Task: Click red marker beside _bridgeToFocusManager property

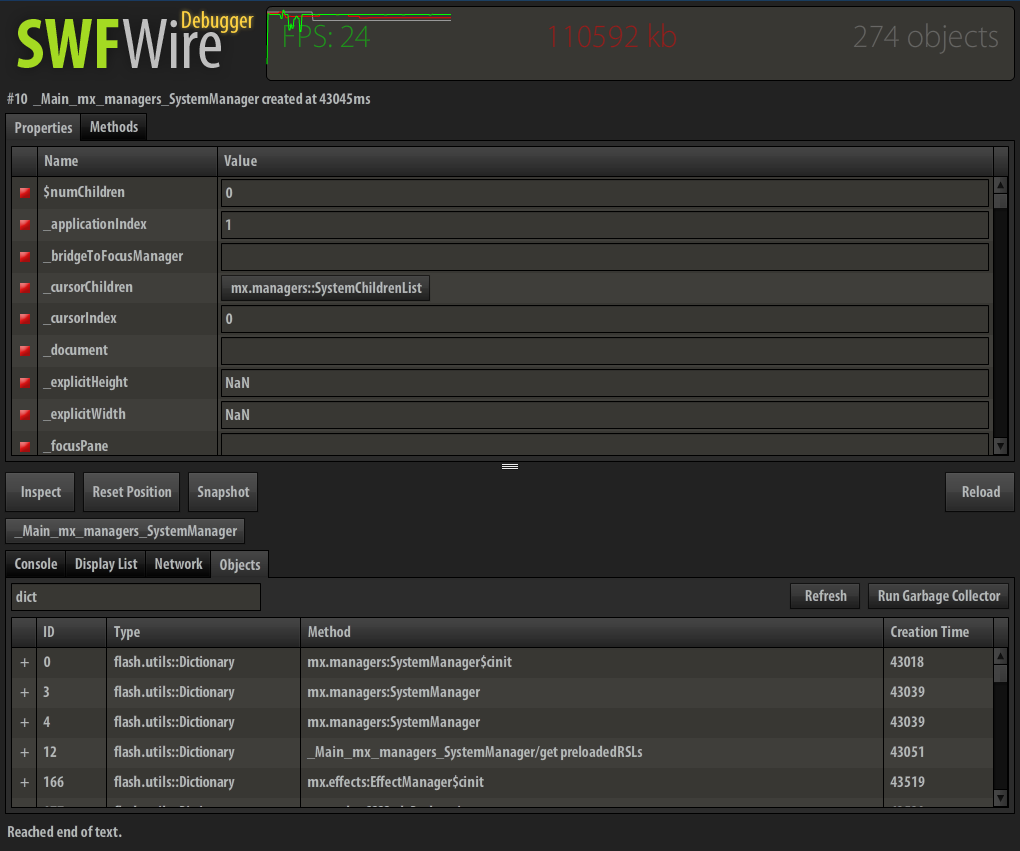Action: [25, 256]
